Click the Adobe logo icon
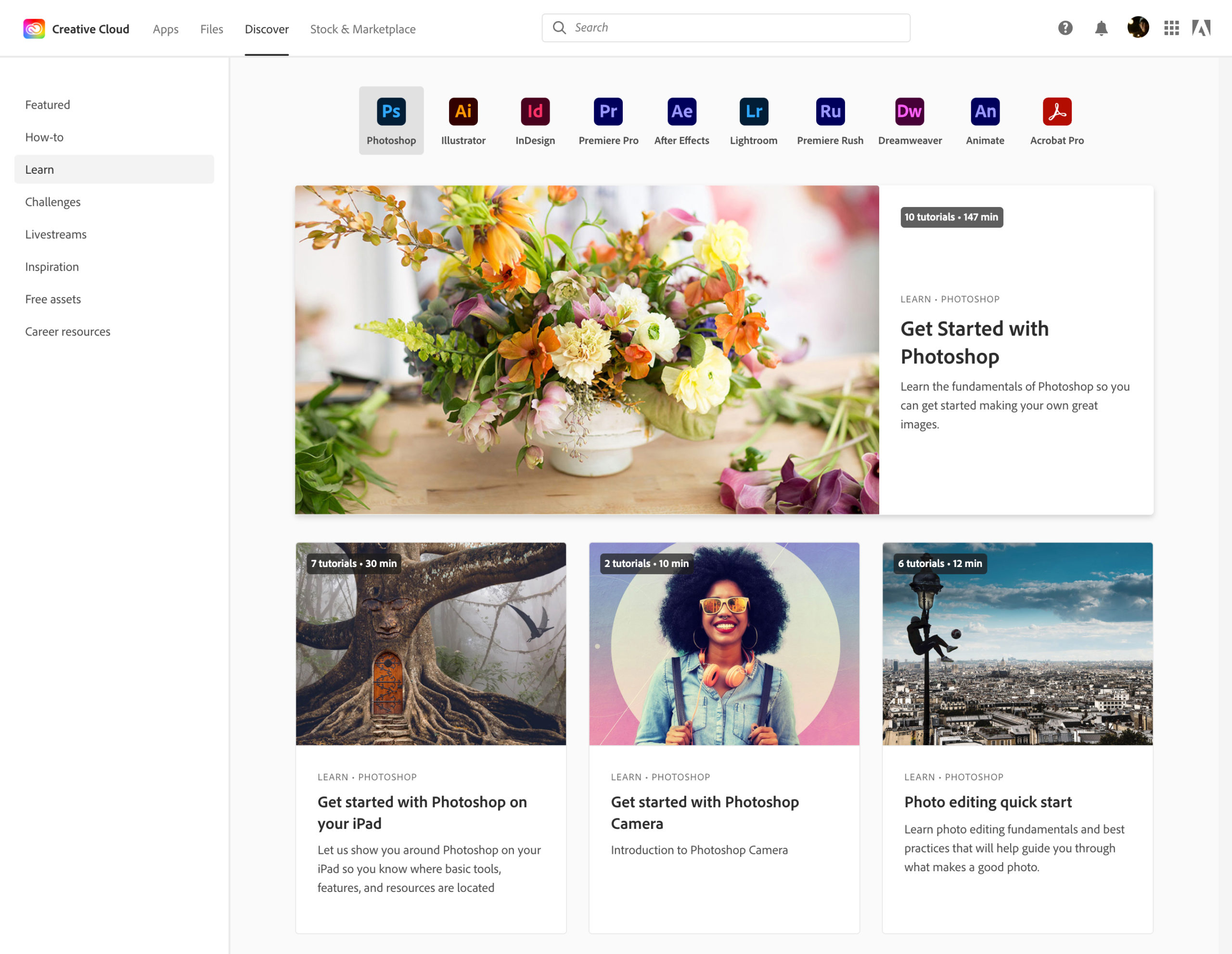 (1201, 28)
